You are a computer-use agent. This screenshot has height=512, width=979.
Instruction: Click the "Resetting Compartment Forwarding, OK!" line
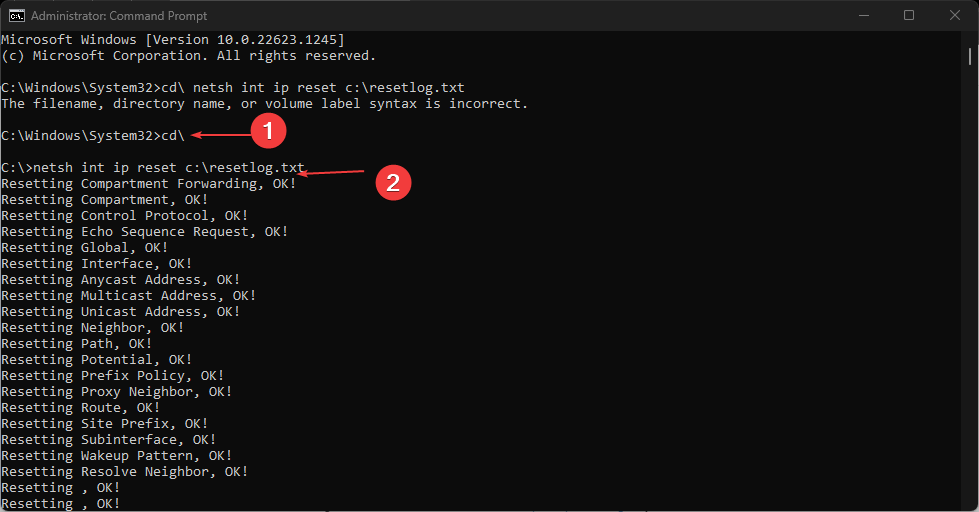(148, 183)
